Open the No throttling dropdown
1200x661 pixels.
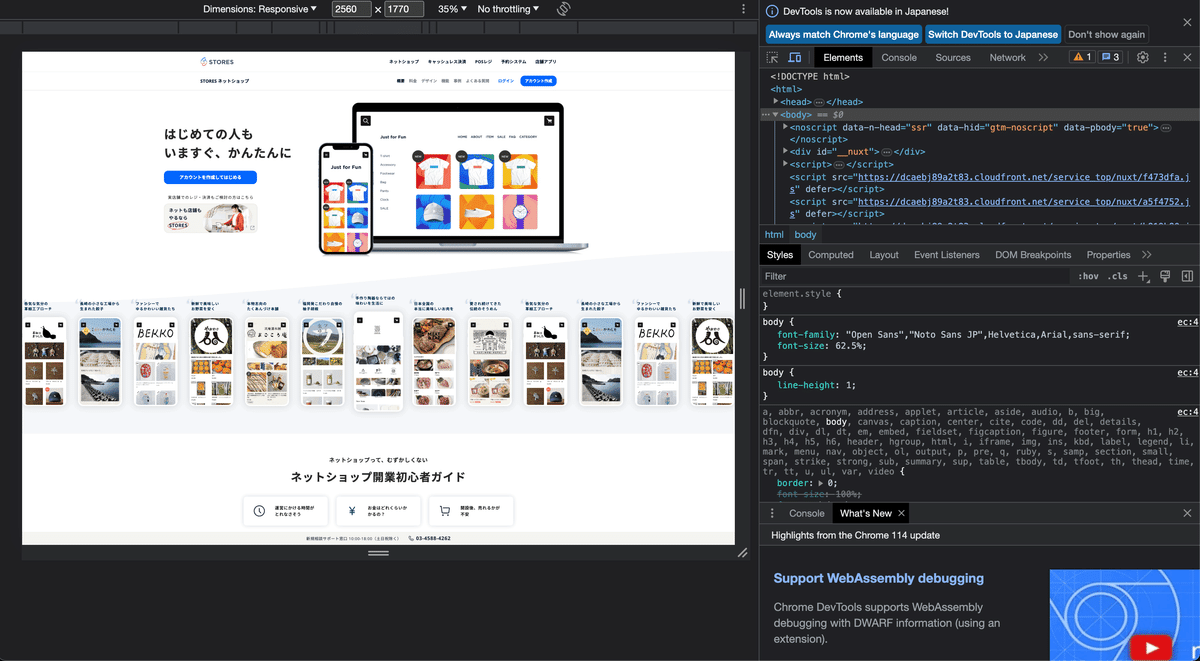tap(508, 9)
